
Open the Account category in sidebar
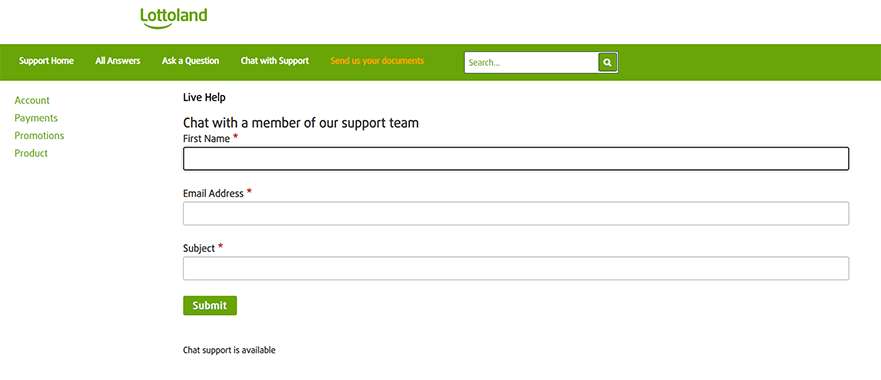tap(32, 100)
